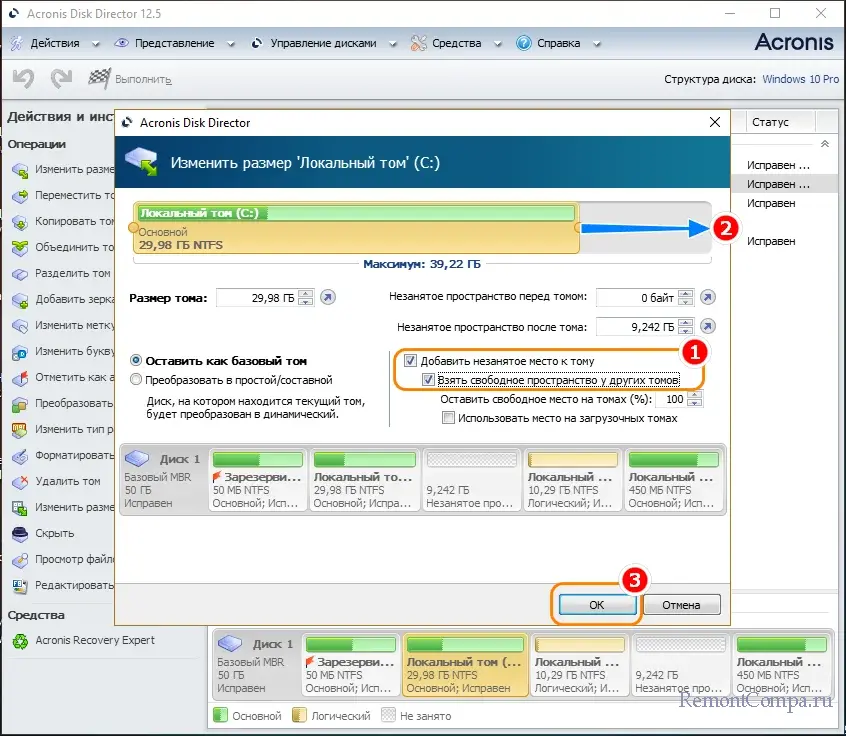Select 'Оставить как базовый том' radio button
846x736 pixels.
136,360
